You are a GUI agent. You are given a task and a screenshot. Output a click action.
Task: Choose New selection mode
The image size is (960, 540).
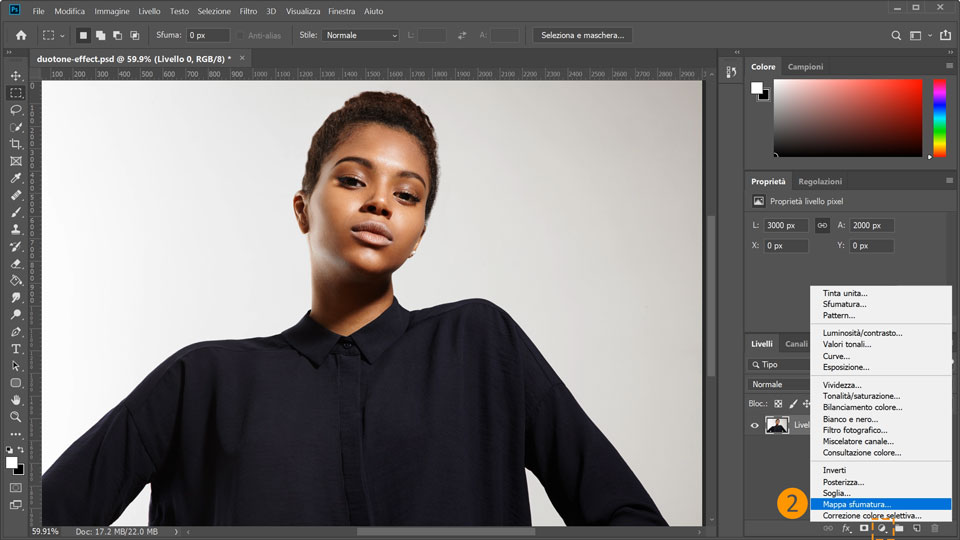[83, 36]
